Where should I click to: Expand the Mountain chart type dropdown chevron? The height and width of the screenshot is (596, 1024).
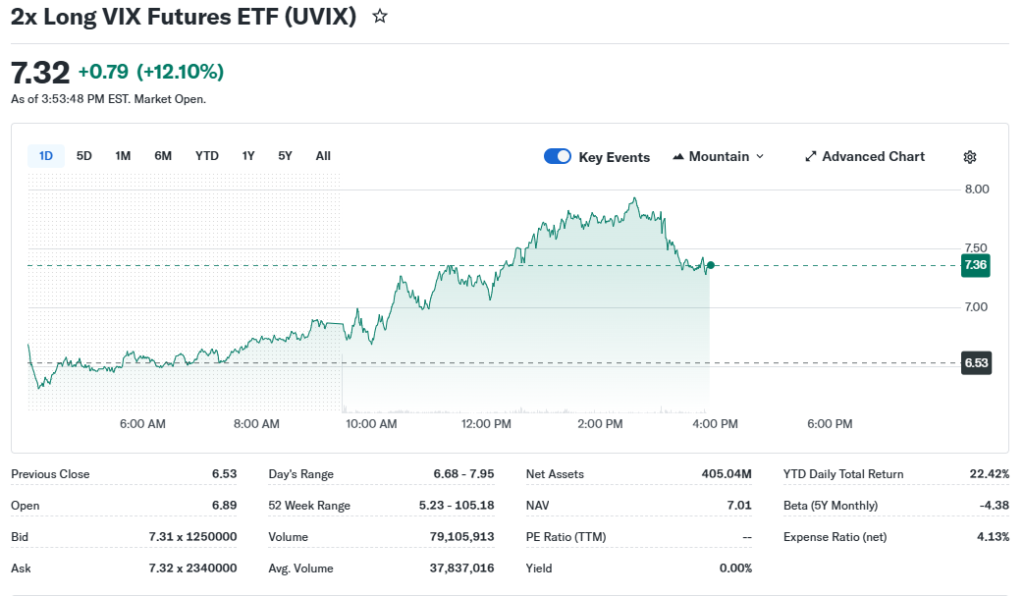point(760,157)
